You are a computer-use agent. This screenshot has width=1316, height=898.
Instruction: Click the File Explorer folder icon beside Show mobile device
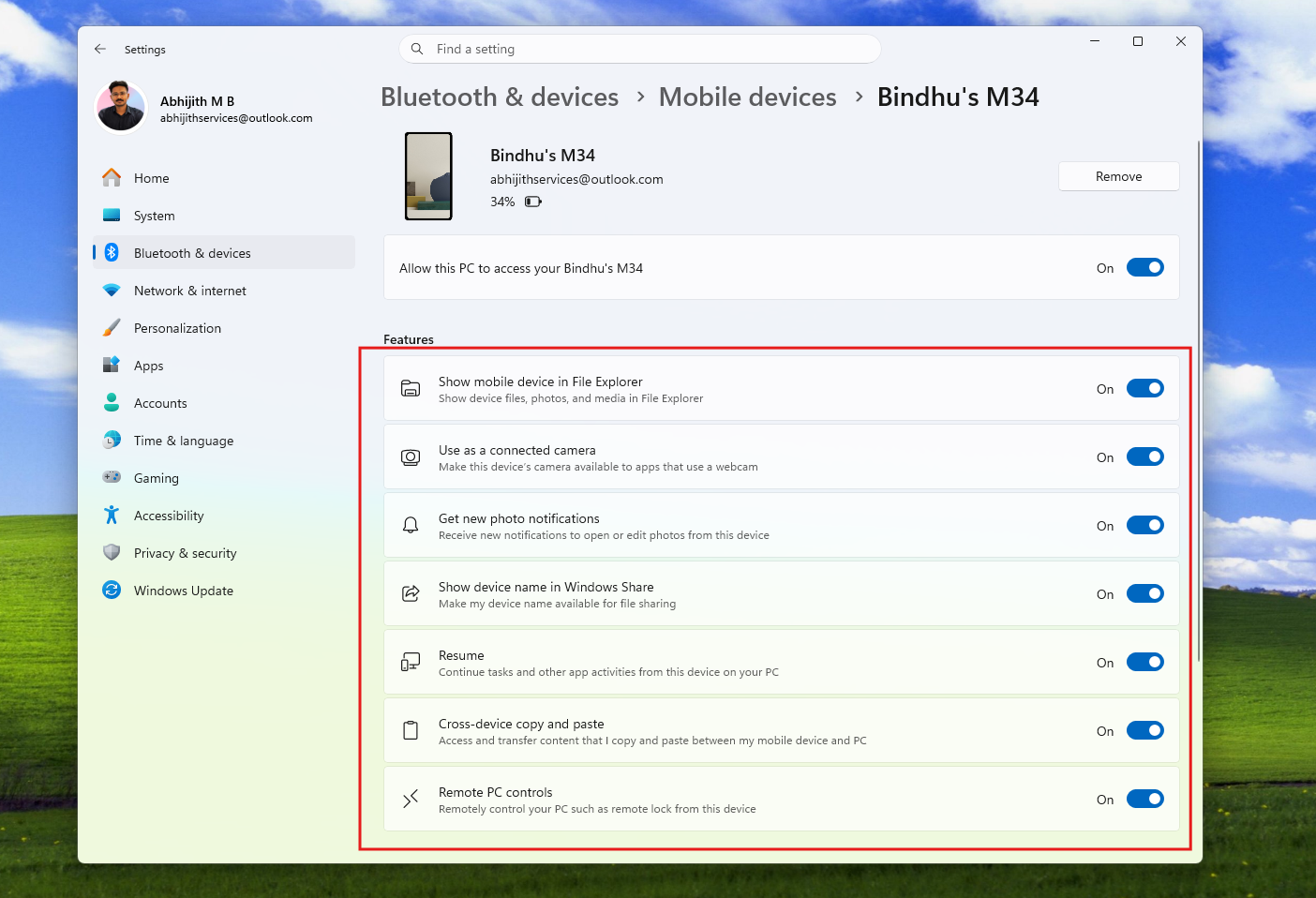point(411,387)
